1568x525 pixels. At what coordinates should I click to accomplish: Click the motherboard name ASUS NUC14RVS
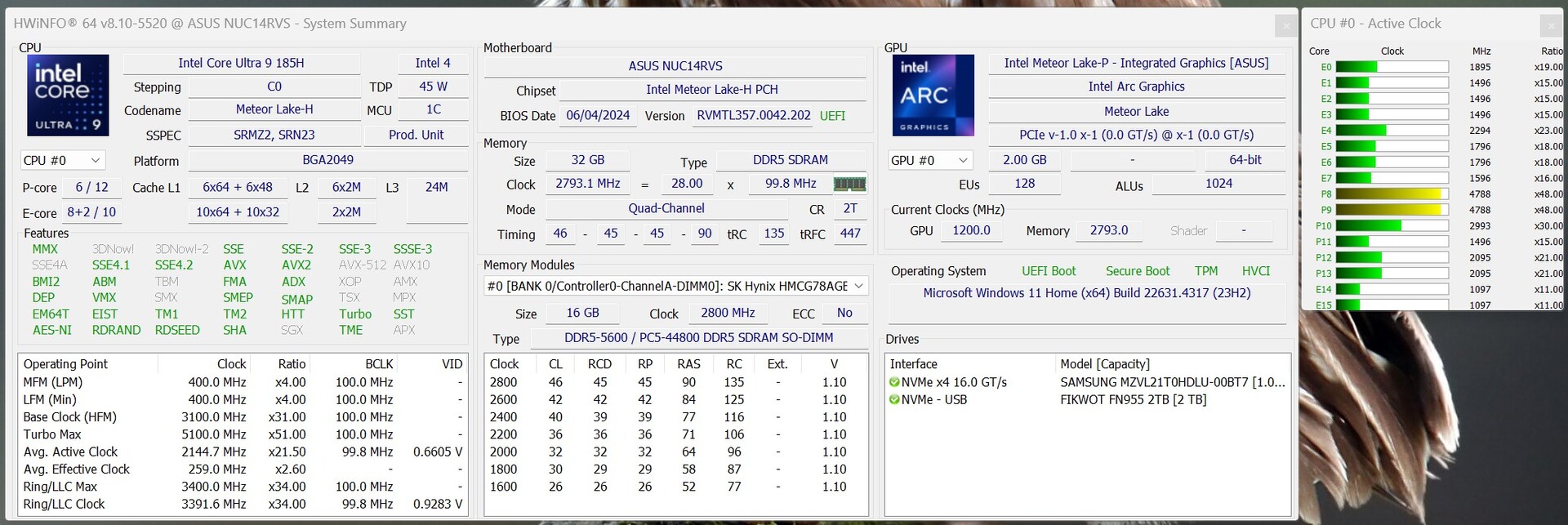tap(675, 66)
